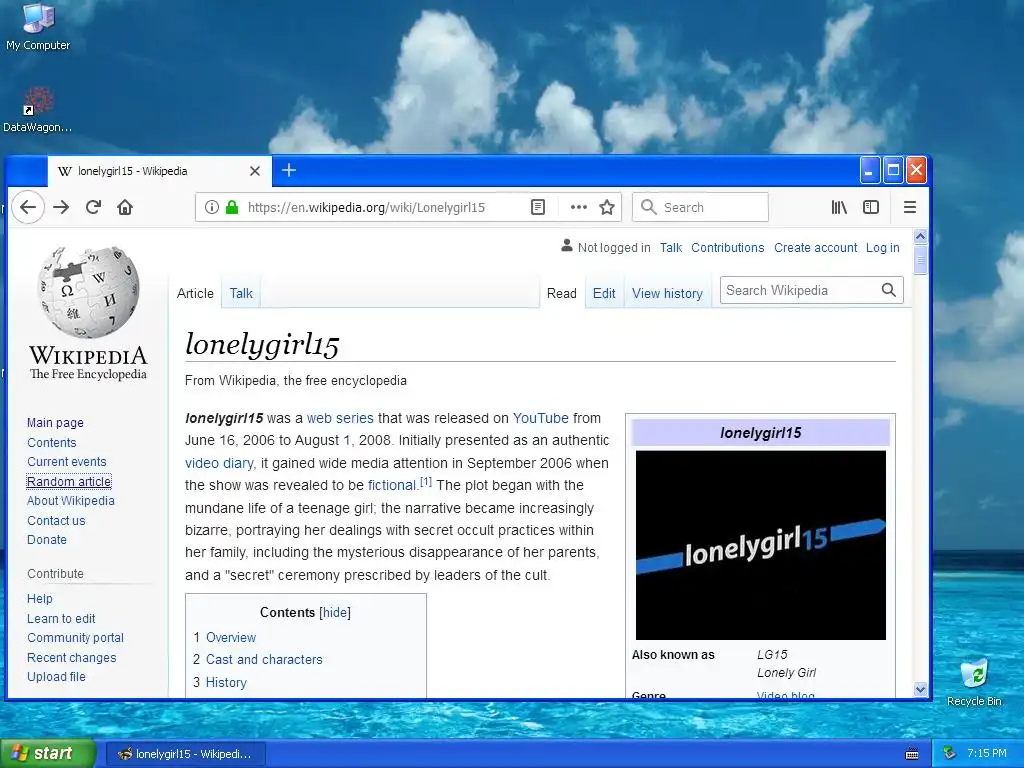Click the Wikipedia globe logo
Image resolution: width=1024 pixels, height=768 pixels.
[89, 292]
